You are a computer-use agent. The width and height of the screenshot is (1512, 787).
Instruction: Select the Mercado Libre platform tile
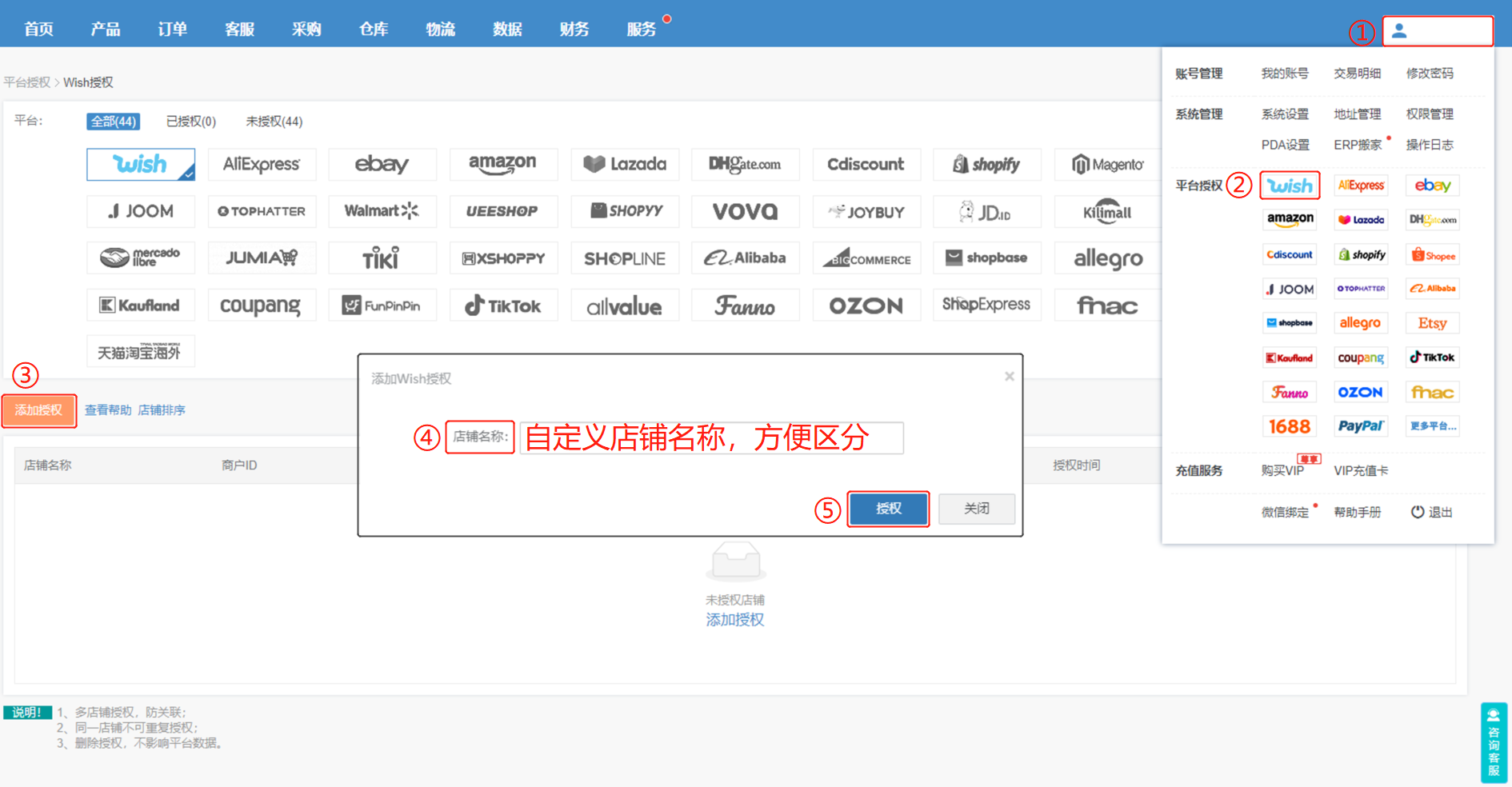(x=141, y=258)
